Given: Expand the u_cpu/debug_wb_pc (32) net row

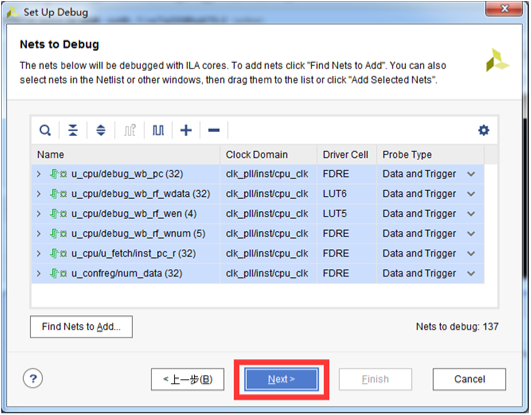Looking at the screenshot, I should click(x=39, y=174).
